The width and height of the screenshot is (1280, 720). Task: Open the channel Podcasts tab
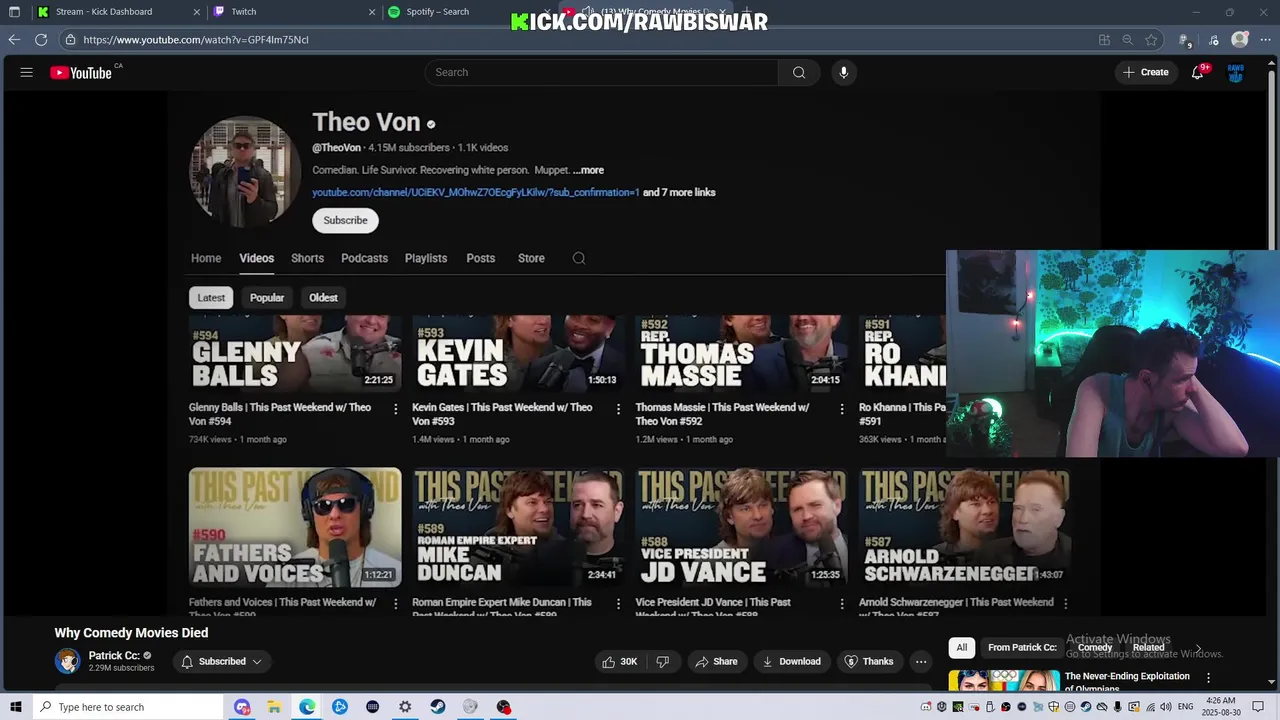[x=364, y=258]
